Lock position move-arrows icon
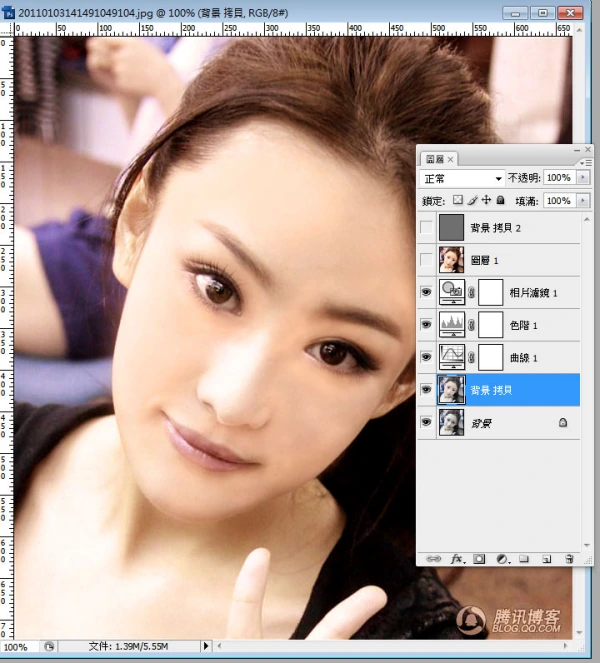This screenshot has height=663, width=600. (x=486, y=200)
